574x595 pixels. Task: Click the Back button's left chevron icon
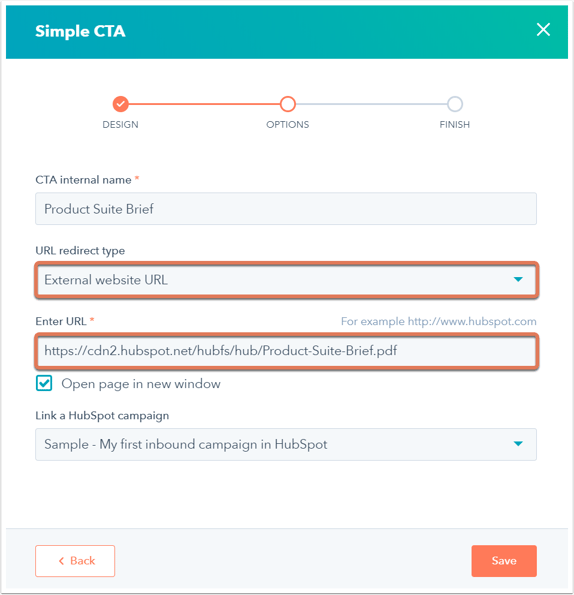click(61, 561)
